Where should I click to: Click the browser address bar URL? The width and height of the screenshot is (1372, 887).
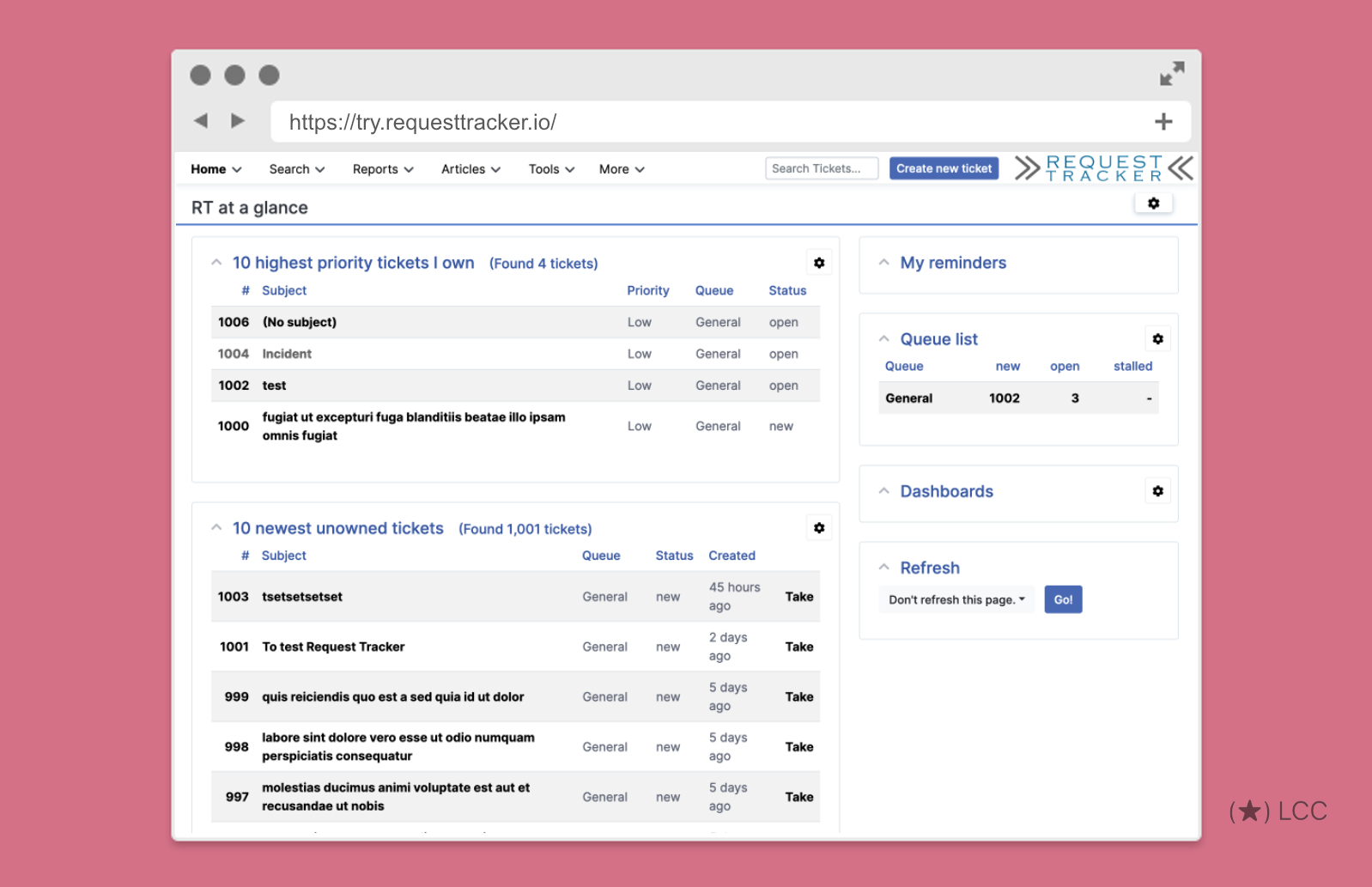[422, 122]
